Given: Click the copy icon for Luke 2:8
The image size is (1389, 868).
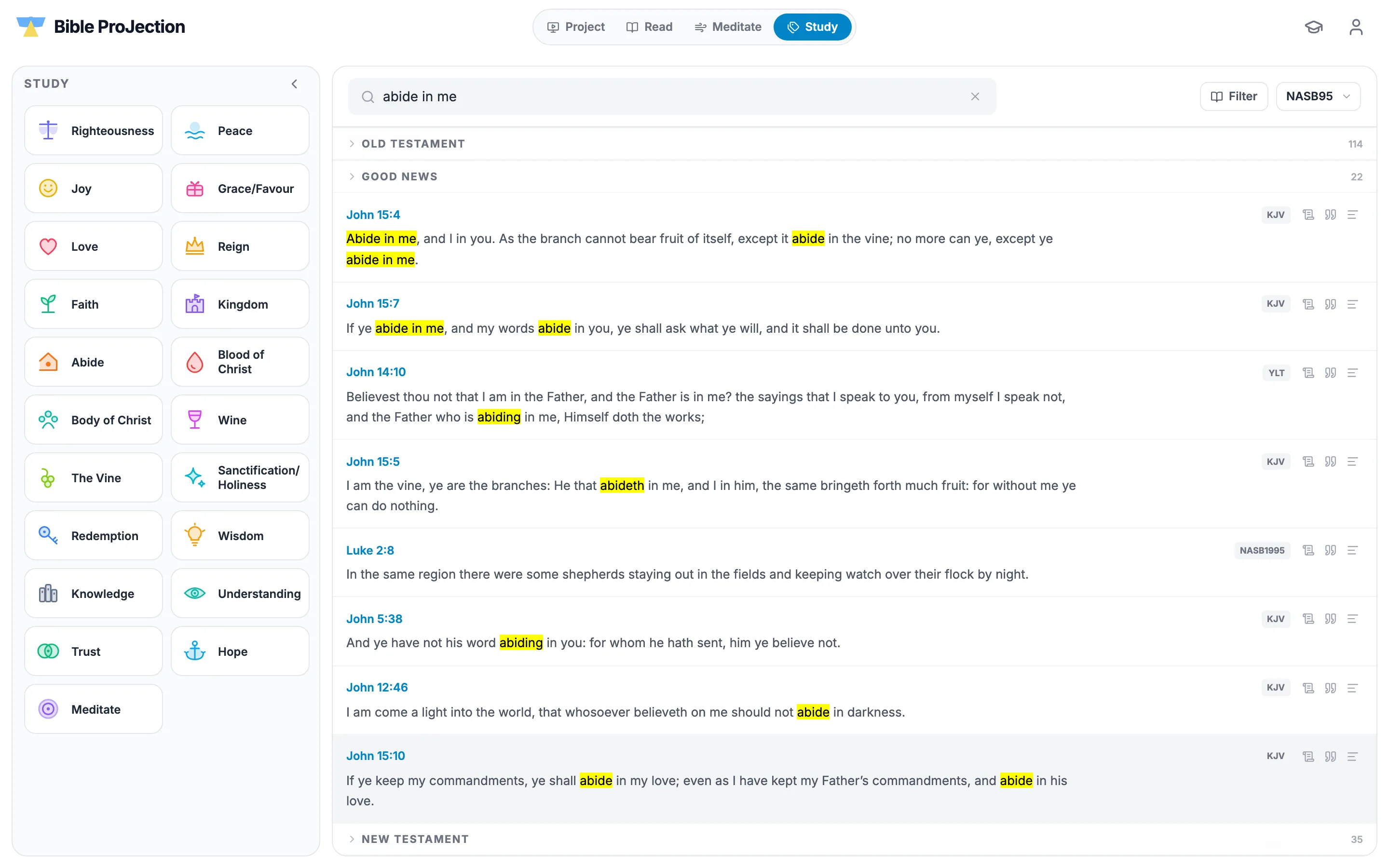Looking at the screenshot, I should point(1308,550).
